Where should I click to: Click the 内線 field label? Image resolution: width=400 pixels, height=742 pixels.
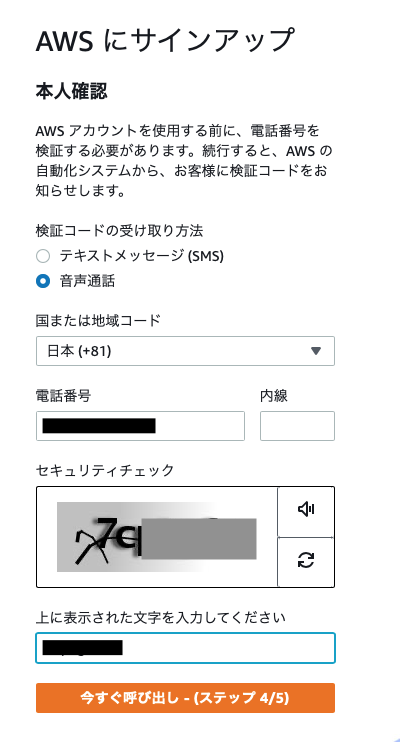tap(274, 395)
